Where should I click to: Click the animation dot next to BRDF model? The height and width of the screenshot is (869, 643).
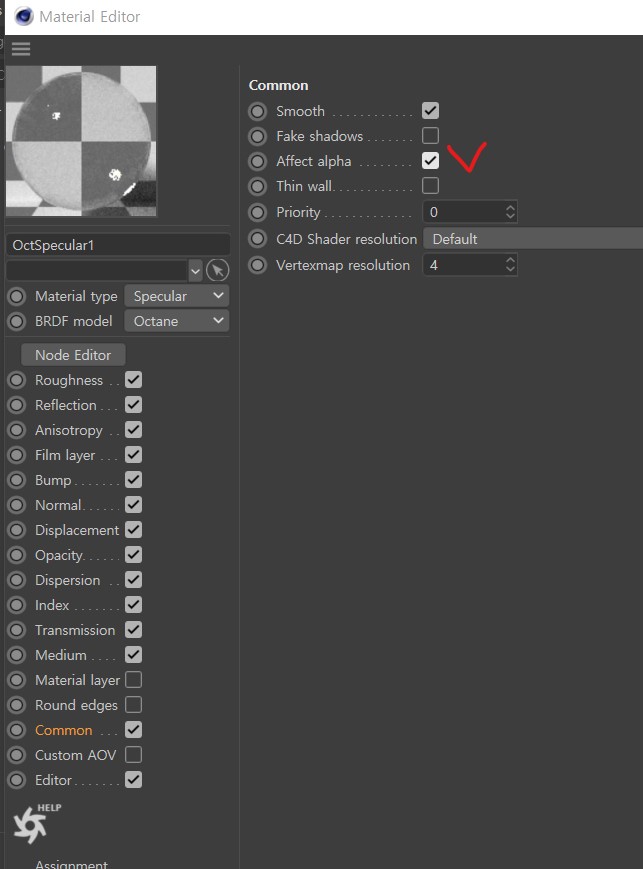point(17,321)
